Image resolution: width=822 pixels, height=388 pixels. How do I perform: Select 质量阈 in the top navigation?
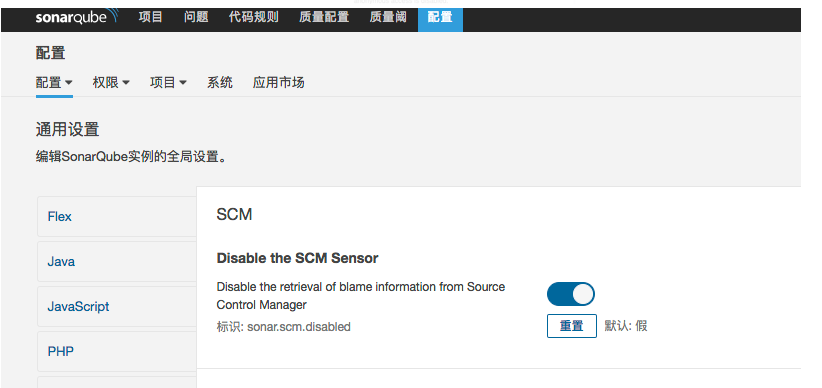pos(388,17)
